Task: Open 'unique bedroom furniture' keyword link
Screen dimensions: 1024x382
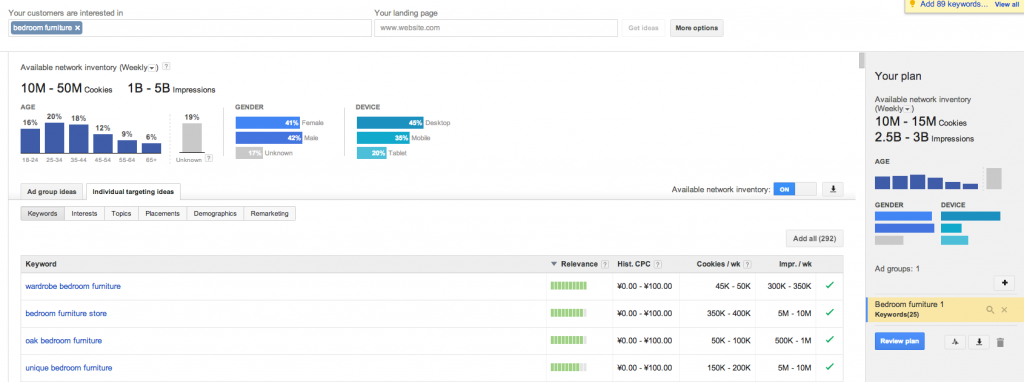Action: tap(69, 368)
